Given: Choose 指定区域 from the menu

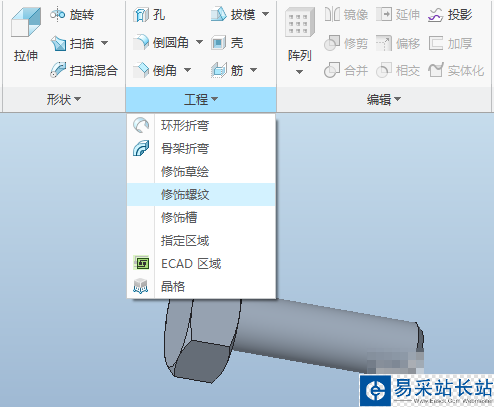Looking at the screenshot, I should pos(201,241).
